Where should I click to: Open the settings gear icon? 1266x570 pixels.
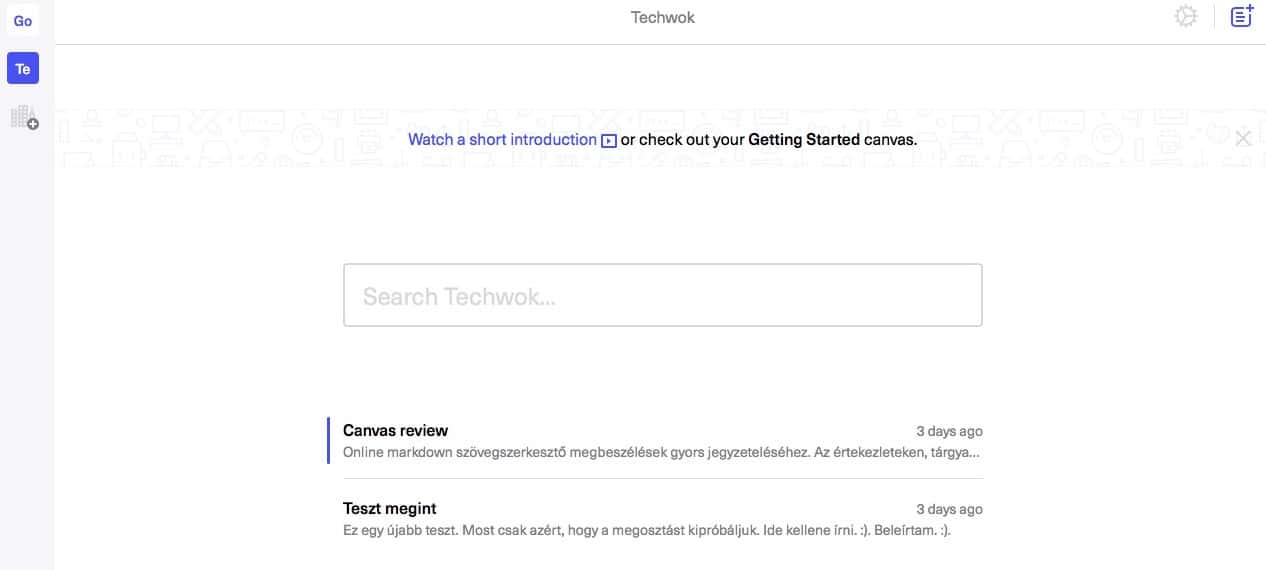1186,17
